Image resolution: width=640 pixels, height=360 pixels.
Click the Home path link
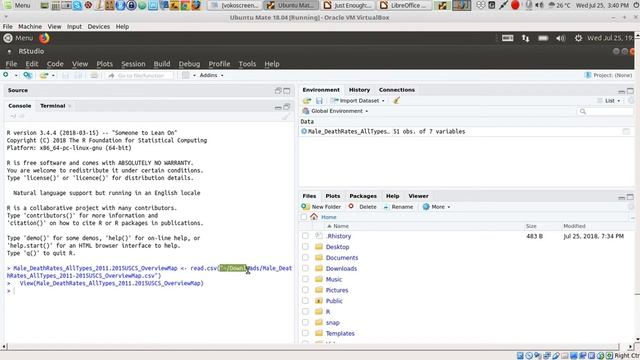point(329,217)
